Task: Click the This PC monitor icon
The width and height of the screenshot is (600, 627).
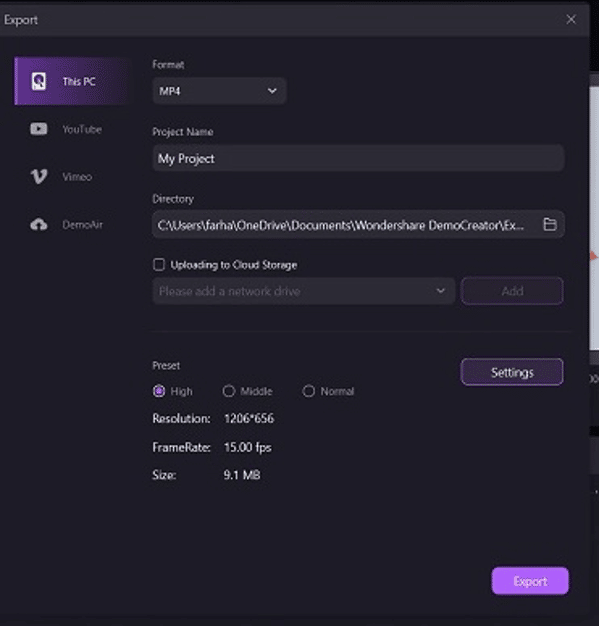Action: pyautogui.click(x=39, y=82)
